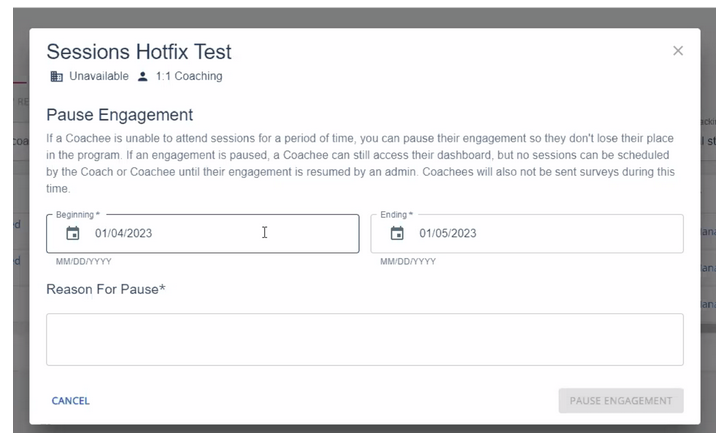Click the Unavailable company text
Screen dimensions: 716x441
98,76
